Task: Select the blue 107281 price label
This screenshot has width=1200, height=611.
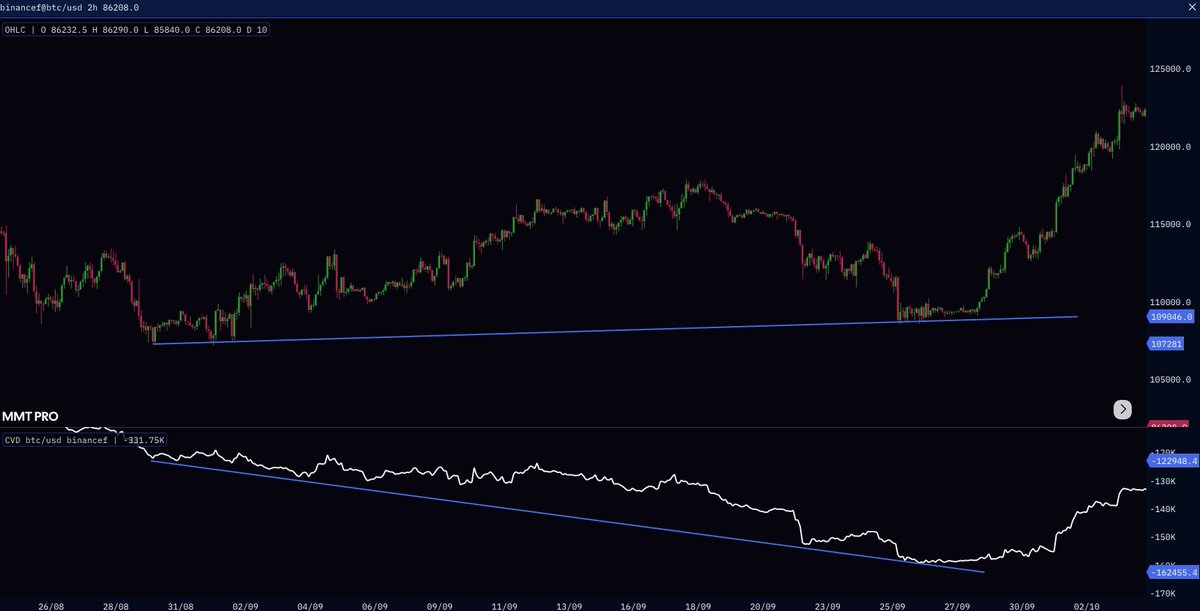Action: [1166, 343]
